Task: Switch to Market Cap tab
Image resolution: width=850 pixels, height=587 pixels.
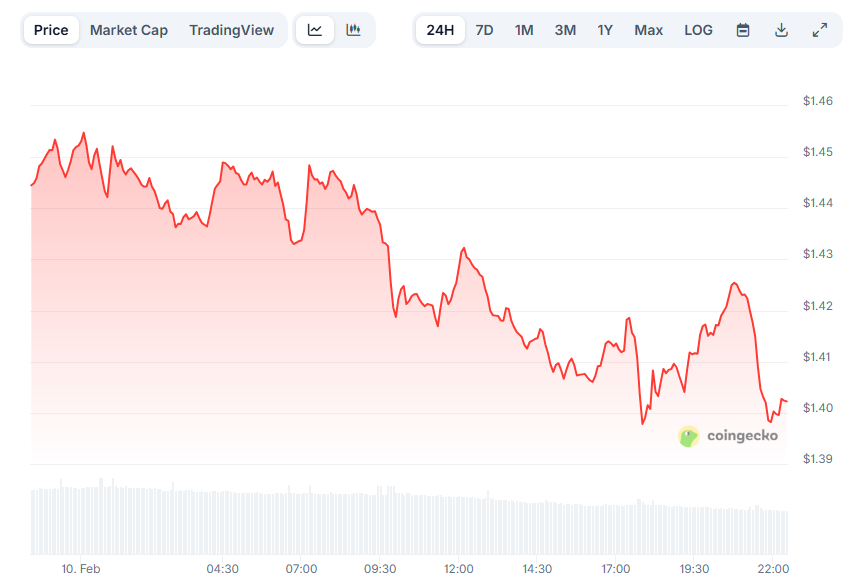Action: pyautogui.click(x=129, y=30)
